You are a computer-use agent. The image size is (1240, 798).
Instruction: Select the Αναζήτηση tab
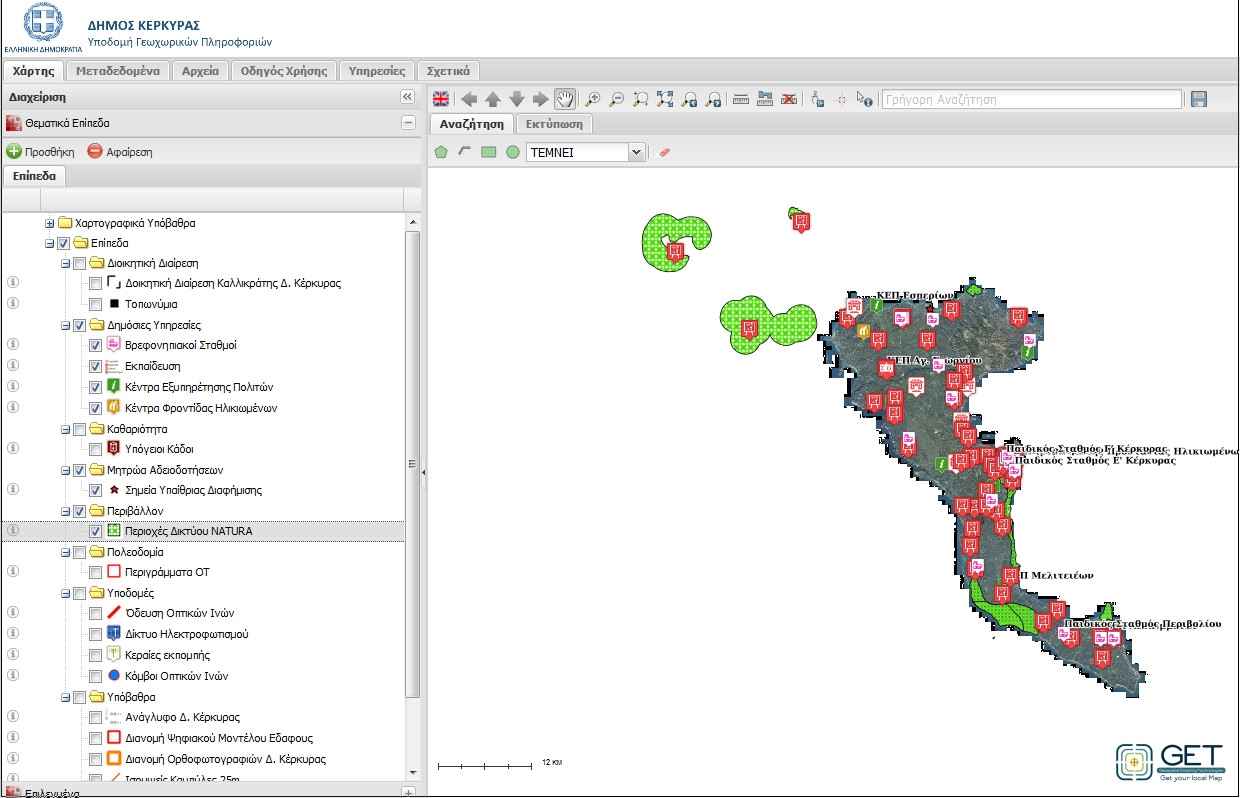pyautogui.click(x=472, y=124)
